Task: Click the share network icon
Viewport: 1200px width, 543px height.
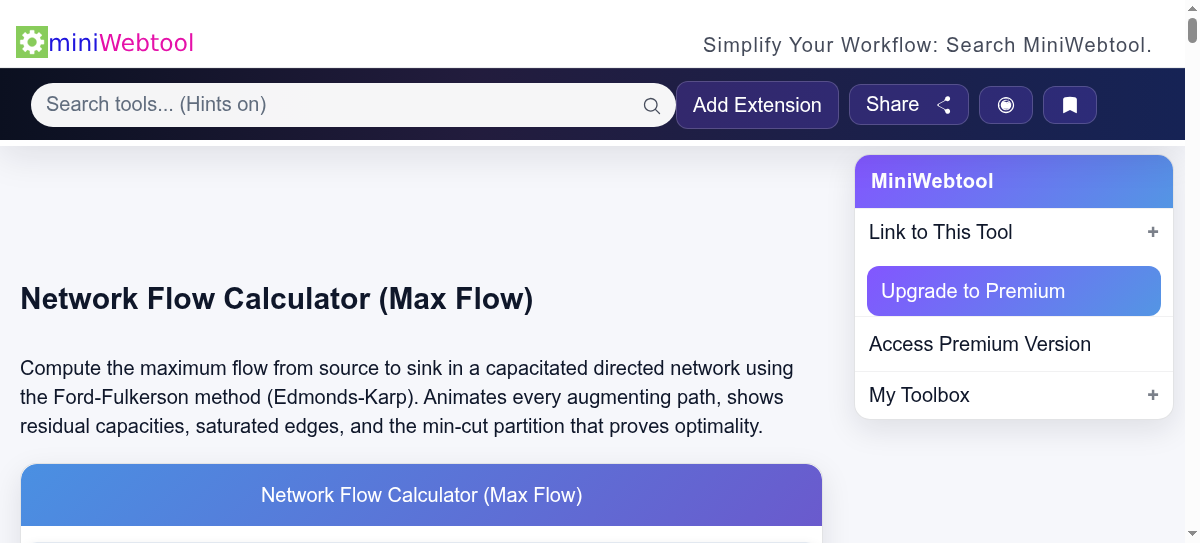Action: pos(943,105)
